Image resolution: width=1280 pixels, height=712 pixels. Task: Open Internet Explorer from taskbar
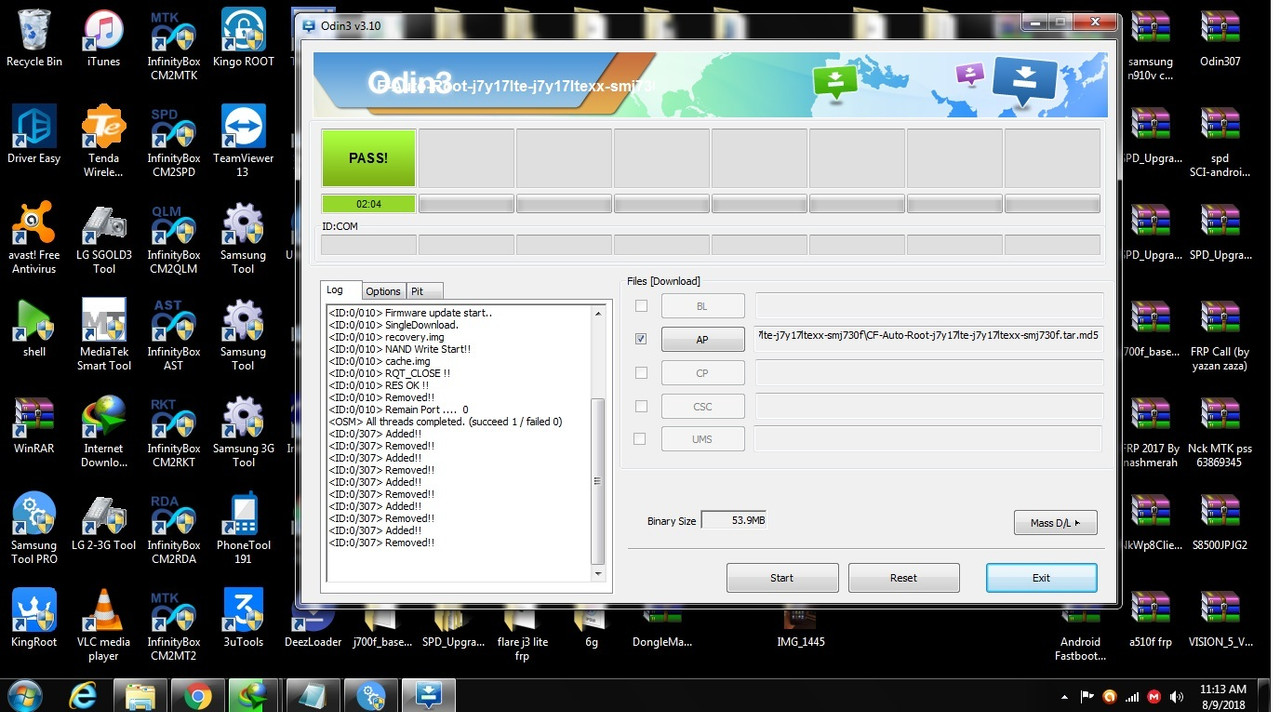[x=83, y=695]
